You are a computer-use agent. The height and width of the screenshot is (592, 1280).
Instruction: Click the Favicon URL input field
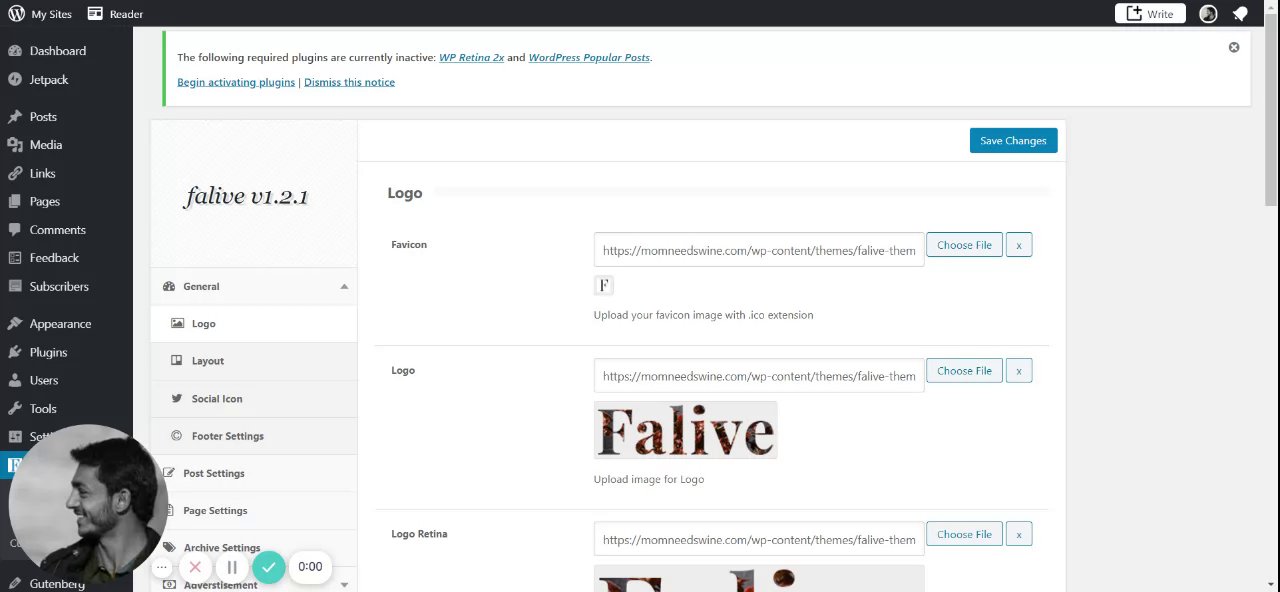759,250
